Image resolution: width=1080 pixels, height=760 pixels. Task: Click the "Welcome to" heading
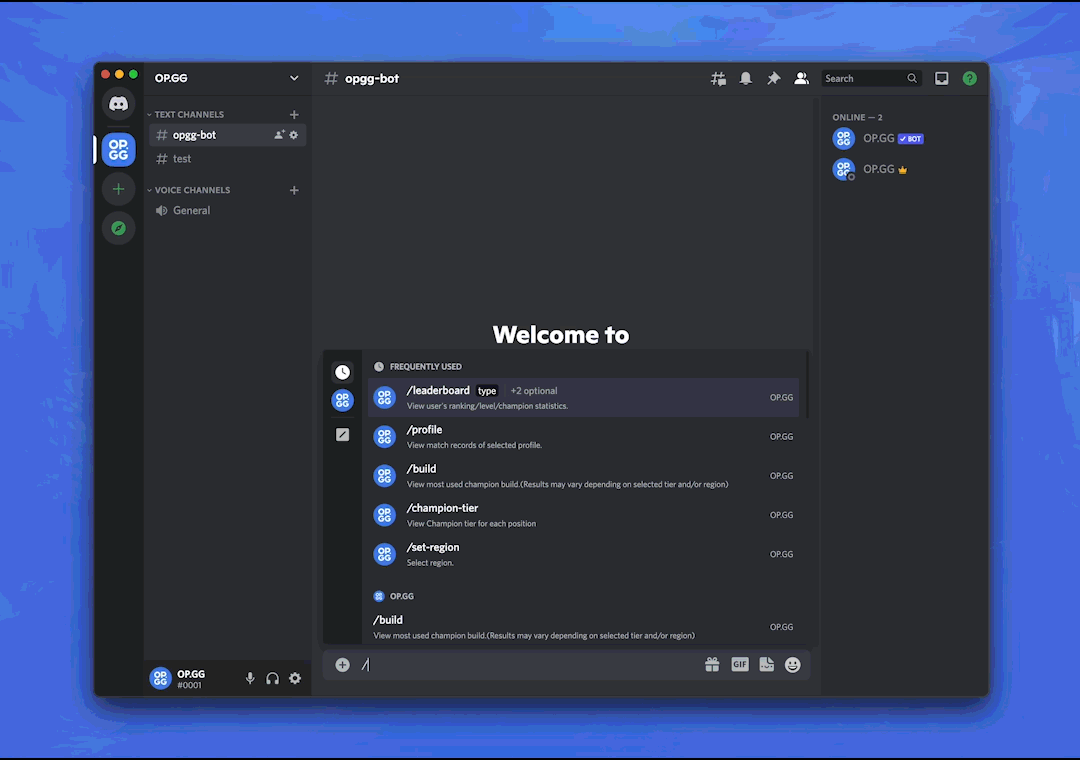[x=561, y=335]
